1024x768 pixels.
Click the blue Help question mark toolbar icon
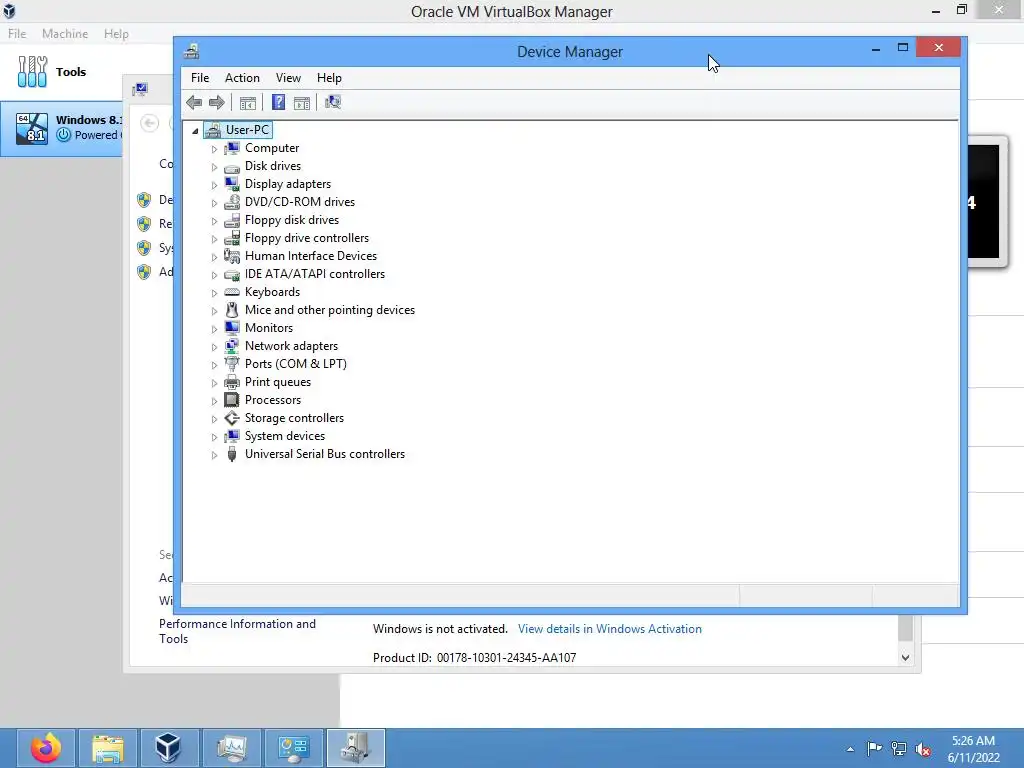[x=278, y=103]
